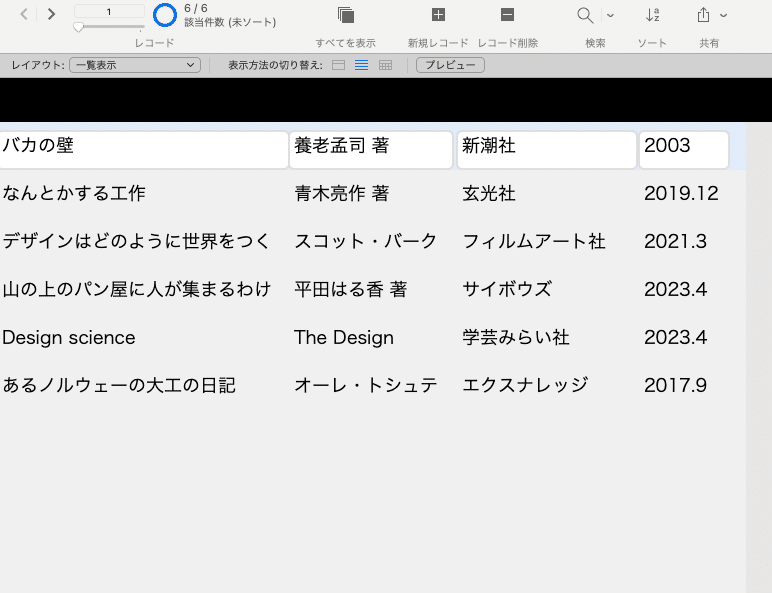Click date 2023.4 in Design science row
The height and width of the screenshot is (593, 772).
(676, 337)
